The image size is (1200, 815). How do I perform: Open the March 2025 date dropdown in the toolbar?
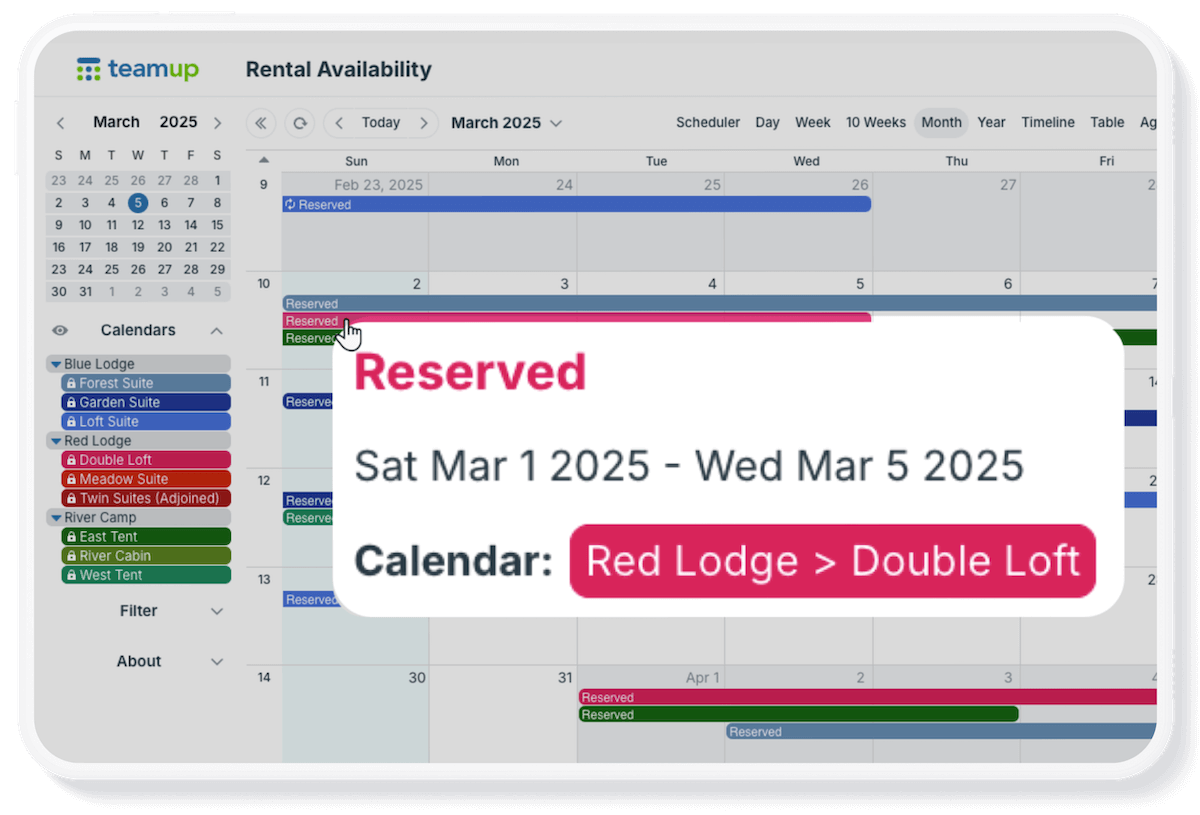coord(506,123)
